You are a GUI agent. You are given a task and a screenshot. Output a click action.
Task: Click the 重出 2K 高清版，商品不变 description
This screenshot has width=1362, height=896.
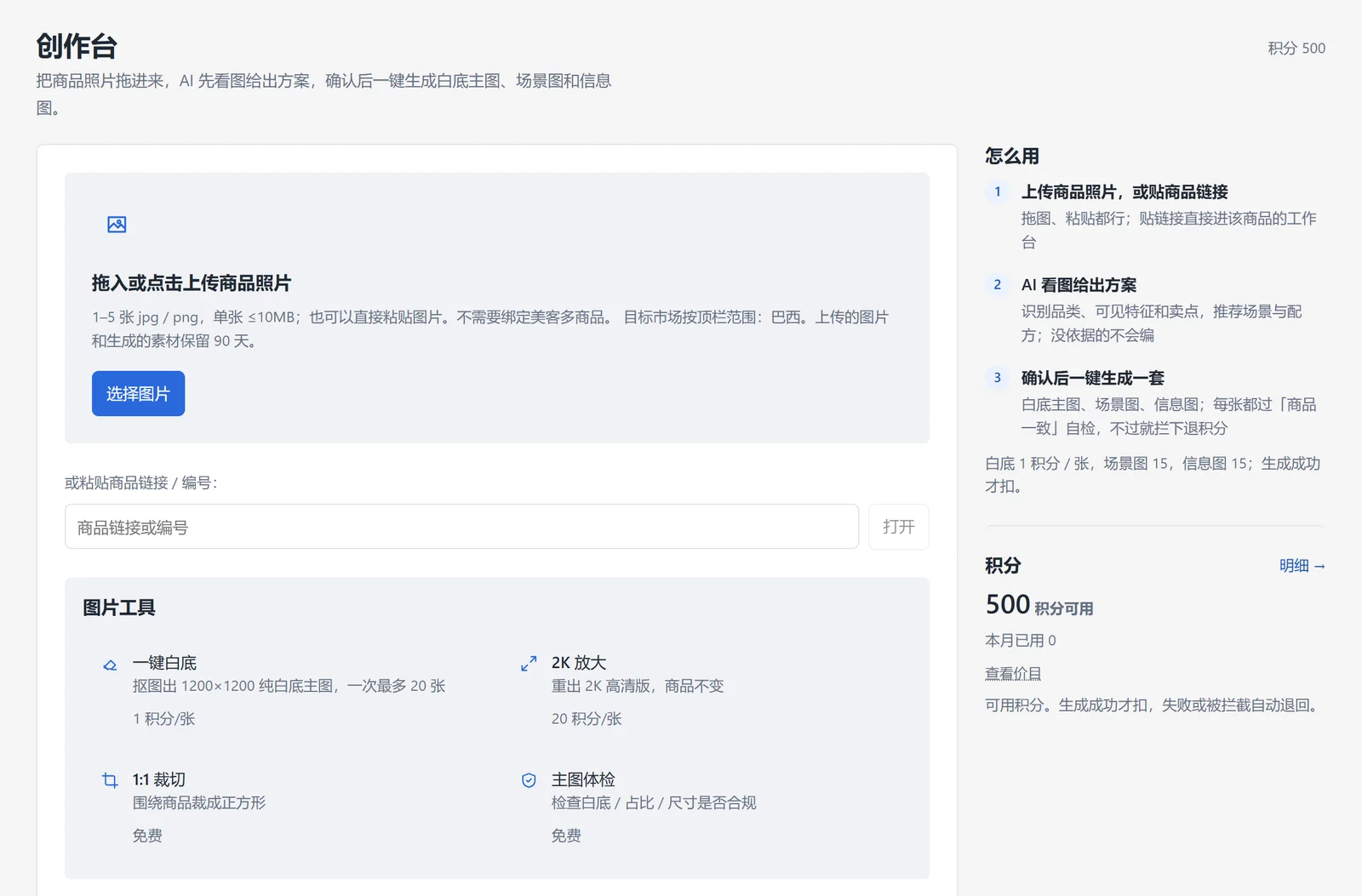pos(638,687)
